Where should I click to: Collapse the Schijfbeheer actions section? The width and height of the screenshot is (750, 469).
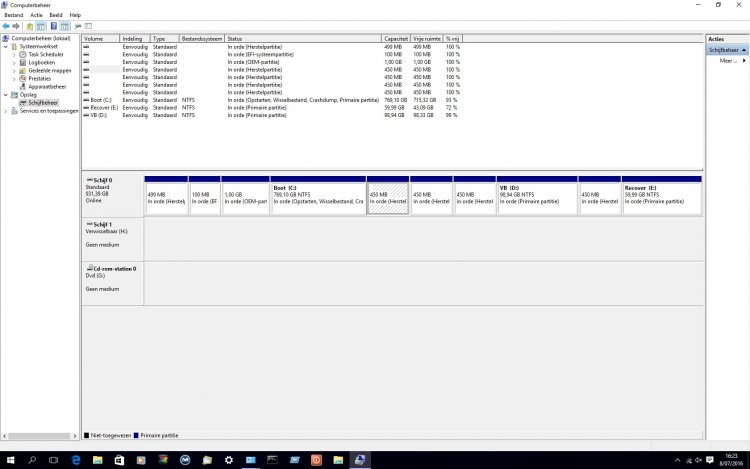pyautogui.click(x=744, y=50)
